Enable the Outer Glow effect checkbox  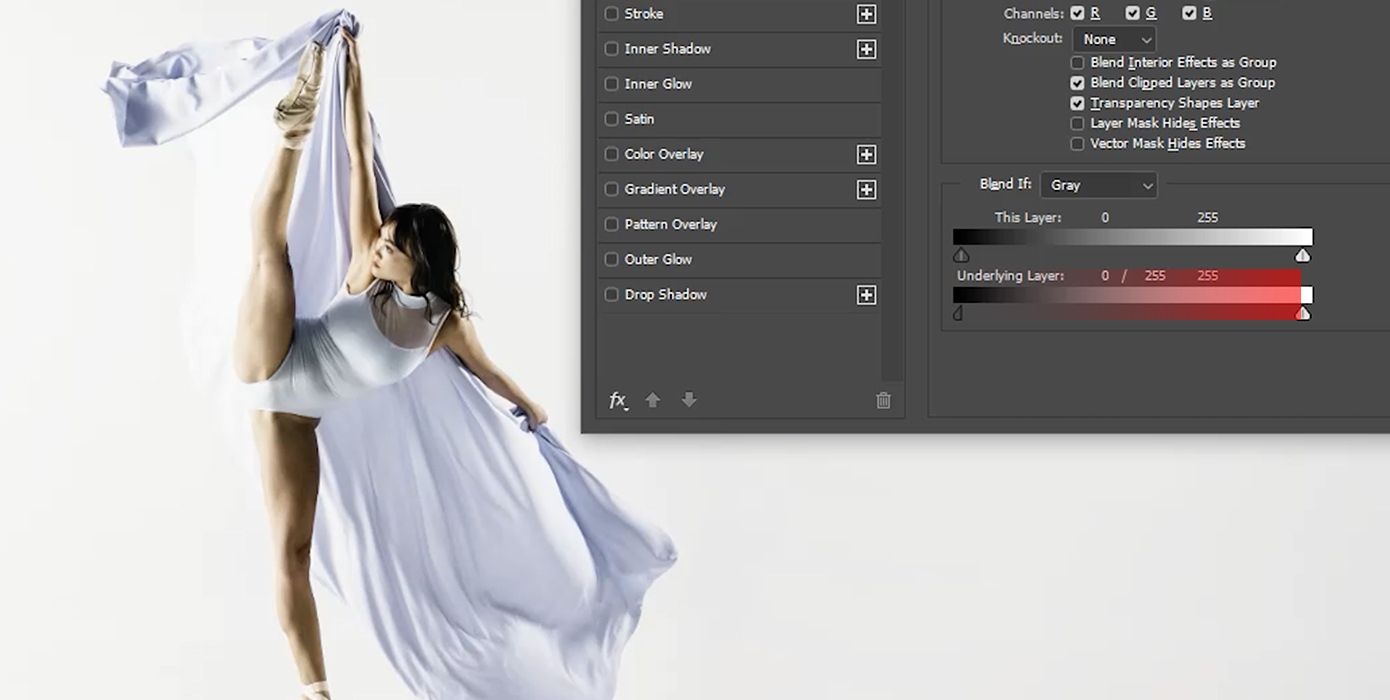pyautogui.click(x=611, y=259)
